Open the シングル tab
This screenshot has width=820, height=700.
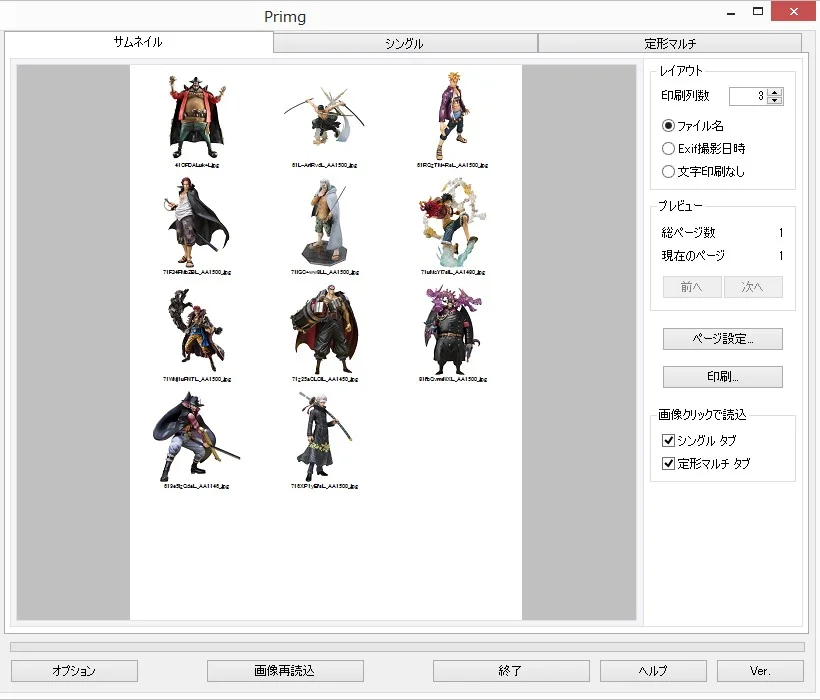click(x=405, y=43)
